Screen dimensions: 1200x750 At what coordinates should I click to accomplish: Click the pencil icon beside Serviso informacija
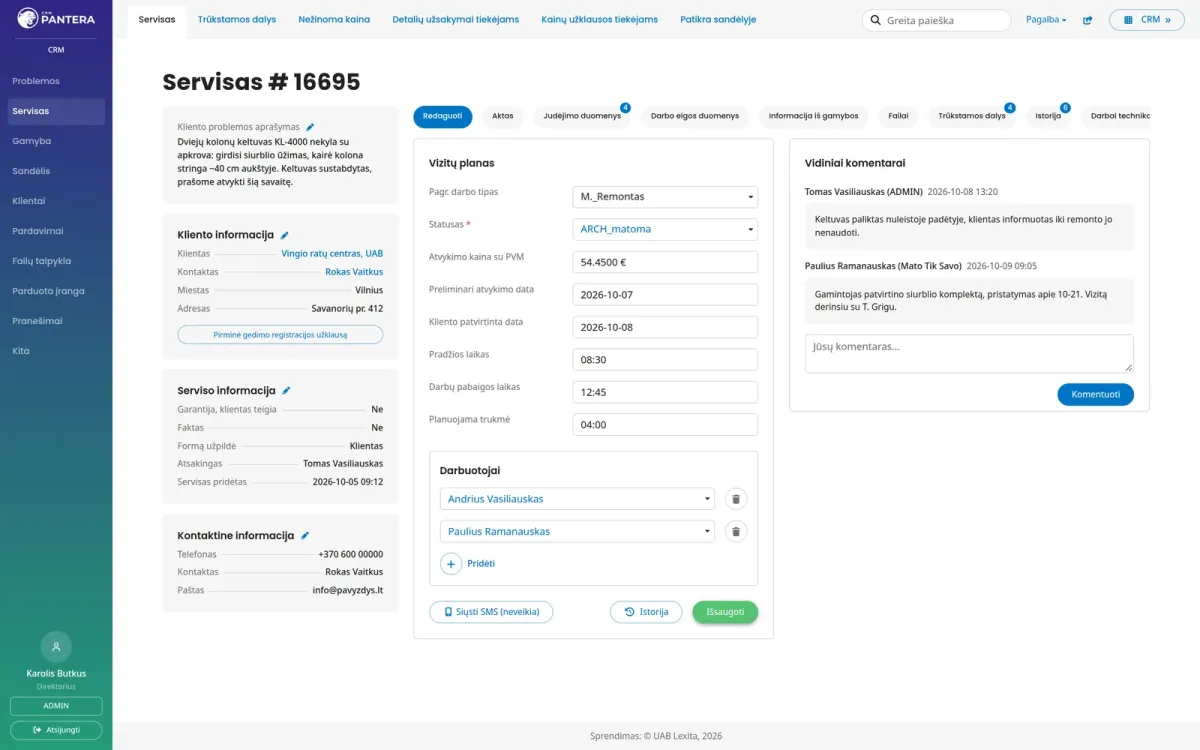[286, 391]
